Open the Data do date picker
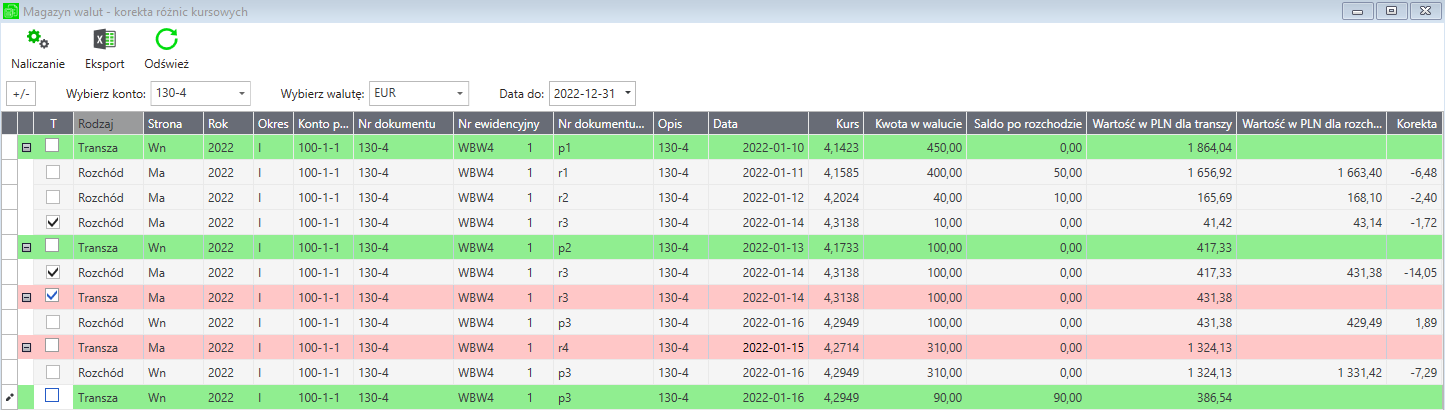Screen dimensions: 1445x410 point(627,94)
